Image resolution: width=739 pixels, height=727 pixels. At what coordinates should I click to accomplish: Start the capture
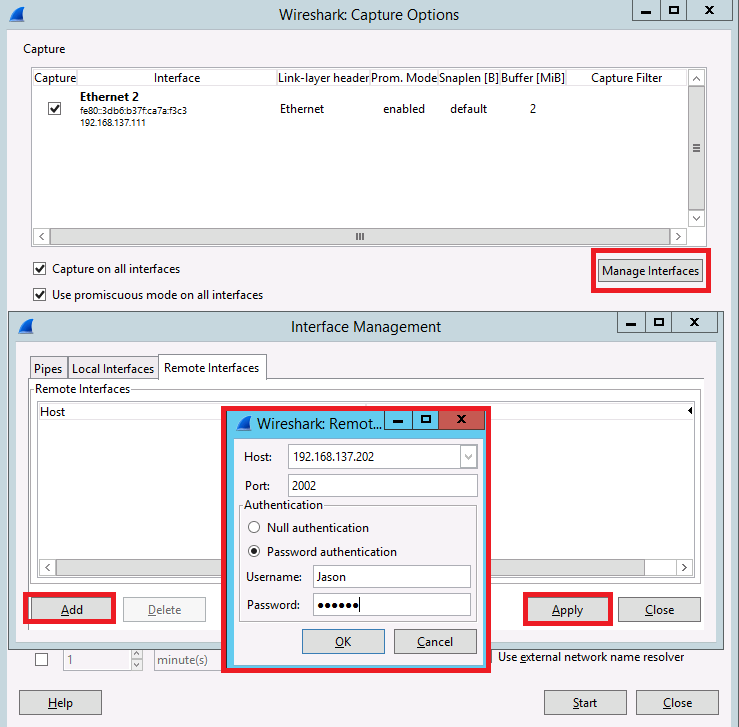point(585,702)
